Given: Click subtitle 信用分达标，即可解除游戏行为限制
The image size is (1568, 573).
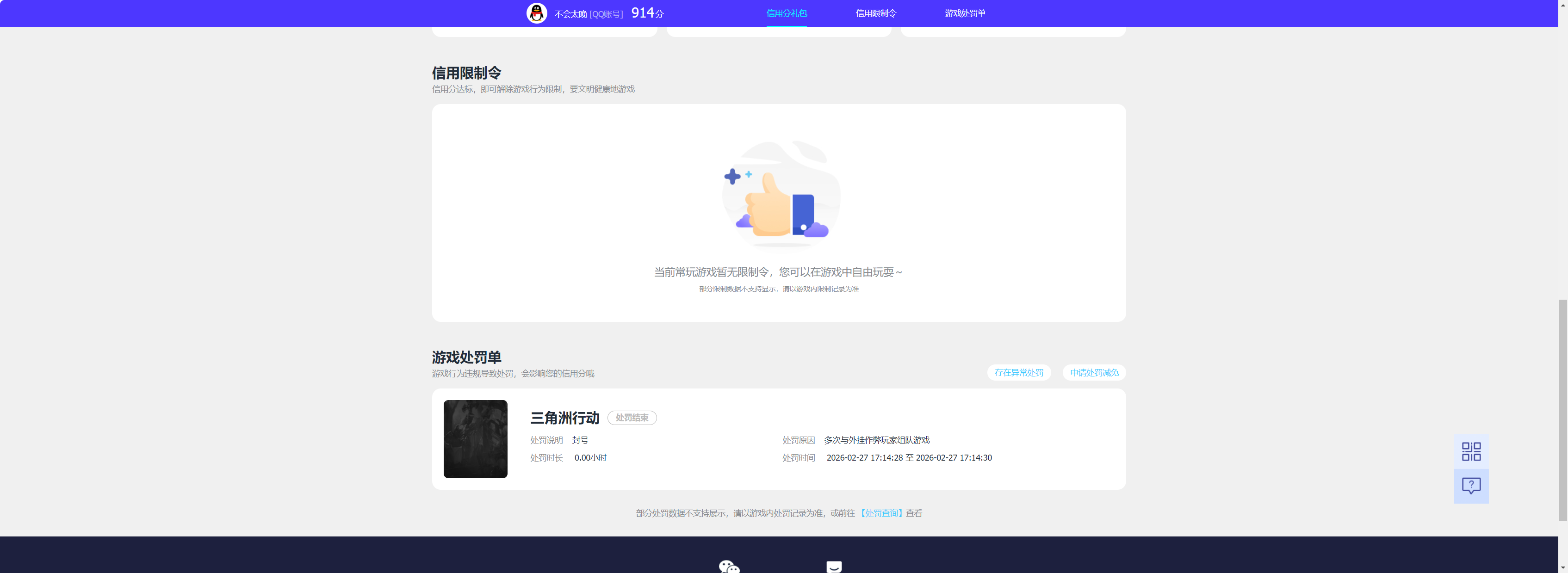Looking at the screenshot, I should [x=533, y=89].
